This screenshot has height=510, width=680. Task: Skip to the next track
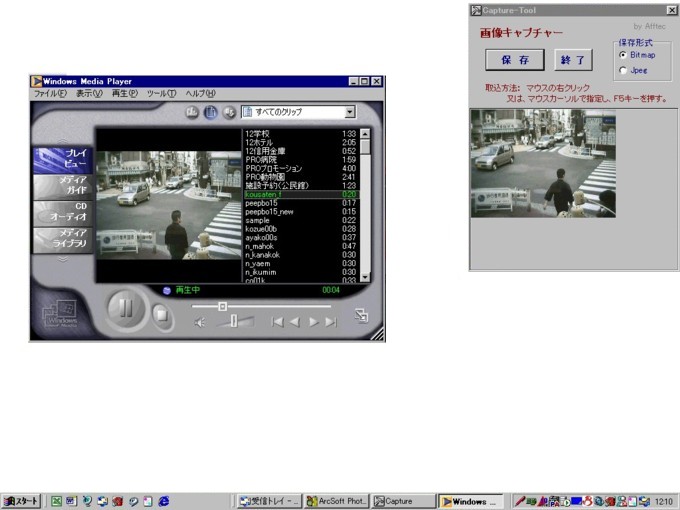pyautogui.click(x=331, y=322)
